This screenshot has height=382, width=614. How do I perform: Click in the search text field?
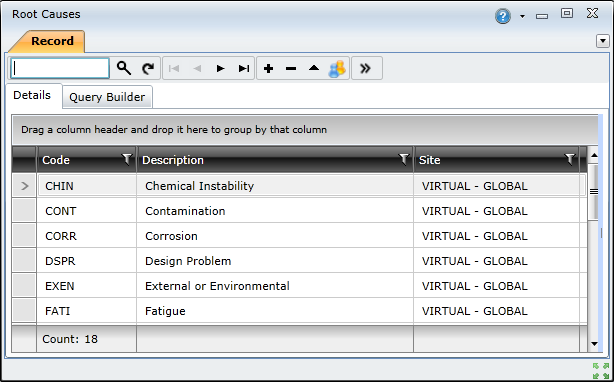tap(60, 68)
